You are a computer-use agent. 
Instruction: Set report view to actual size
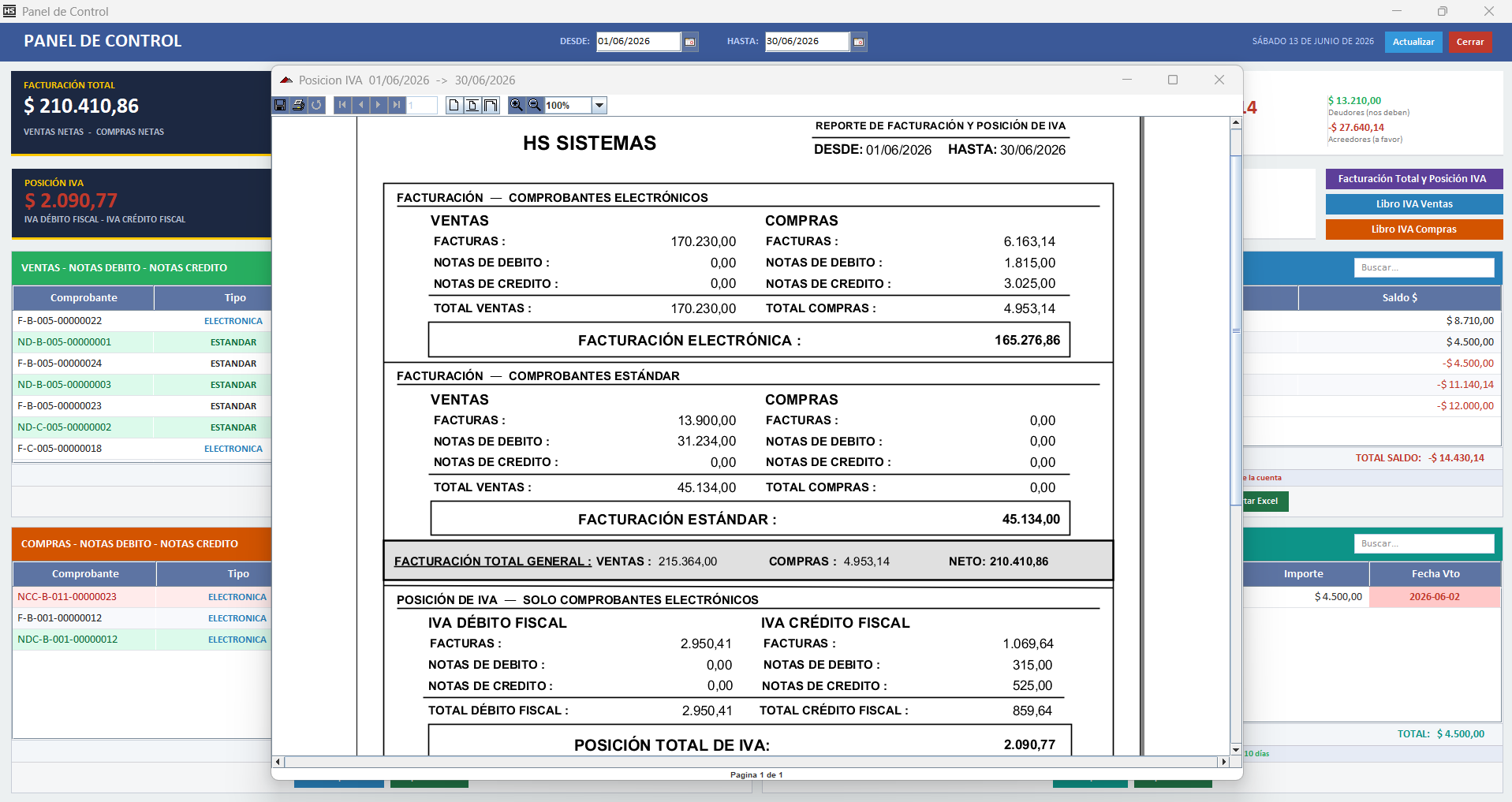pyautogui.click(x=454, y=105)
